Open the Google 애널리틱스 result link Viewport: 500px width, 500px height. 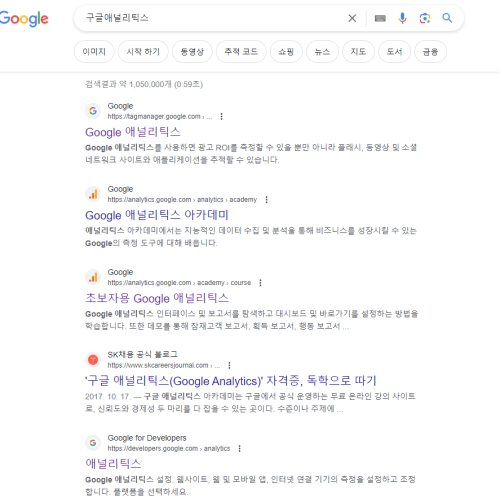click(133, 132)
